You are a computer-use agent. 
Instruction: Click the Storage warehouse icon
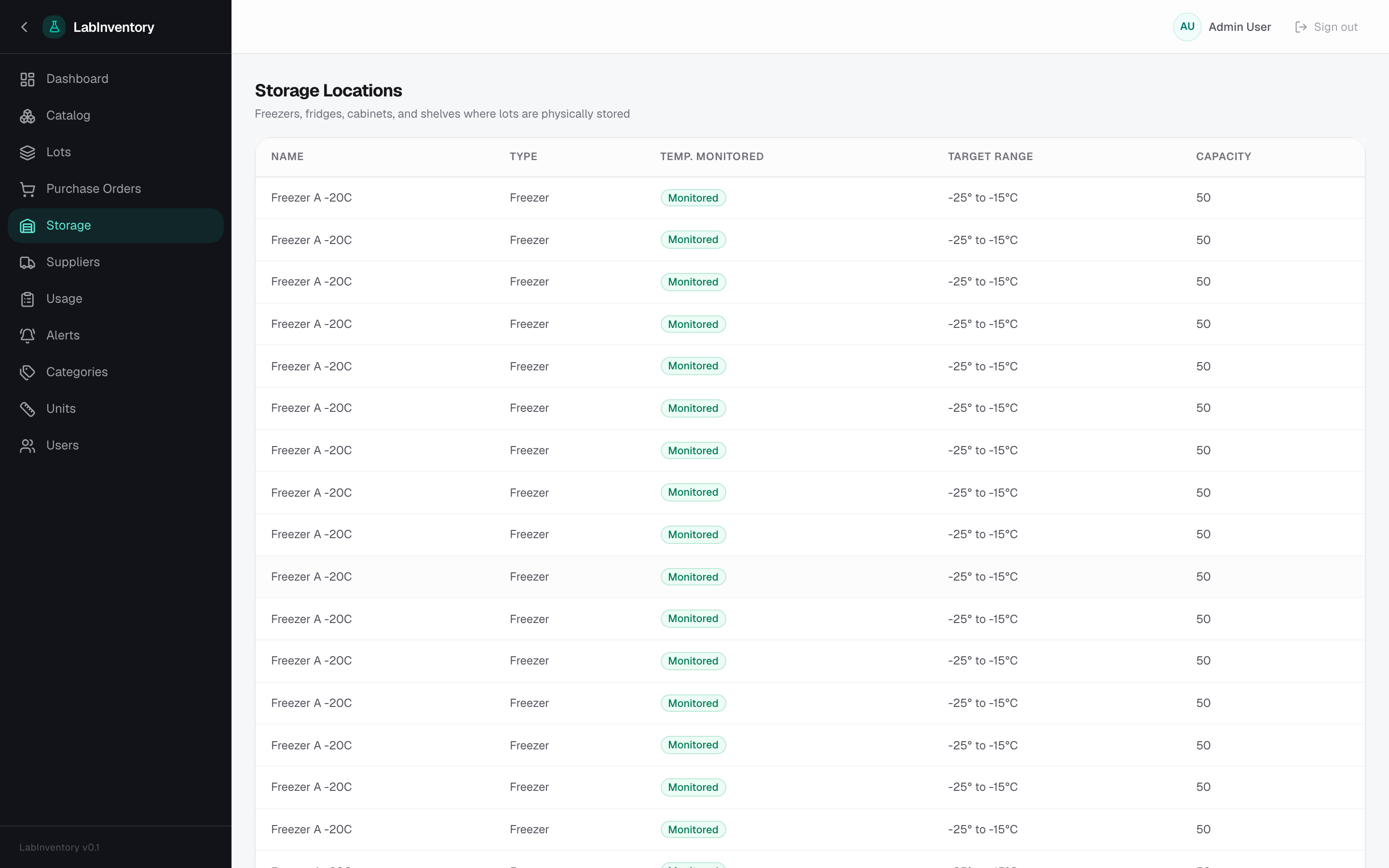(27, 226)
